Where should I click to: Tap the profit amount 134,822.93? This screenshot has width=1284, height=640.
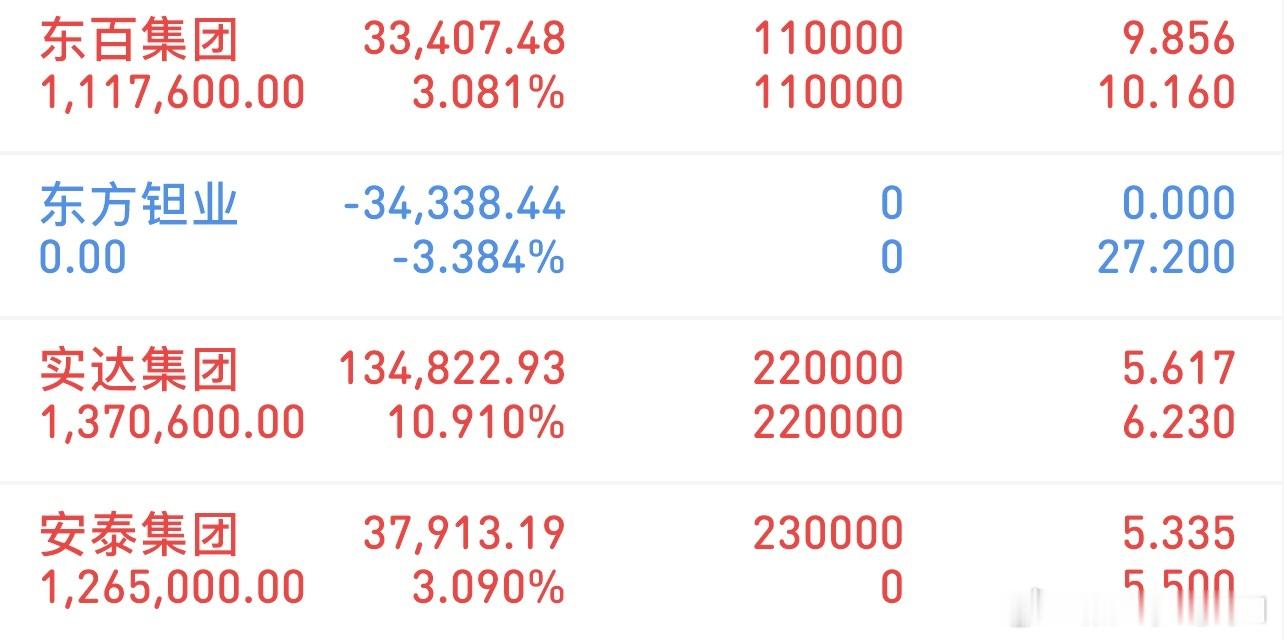(x=449, y=369)
